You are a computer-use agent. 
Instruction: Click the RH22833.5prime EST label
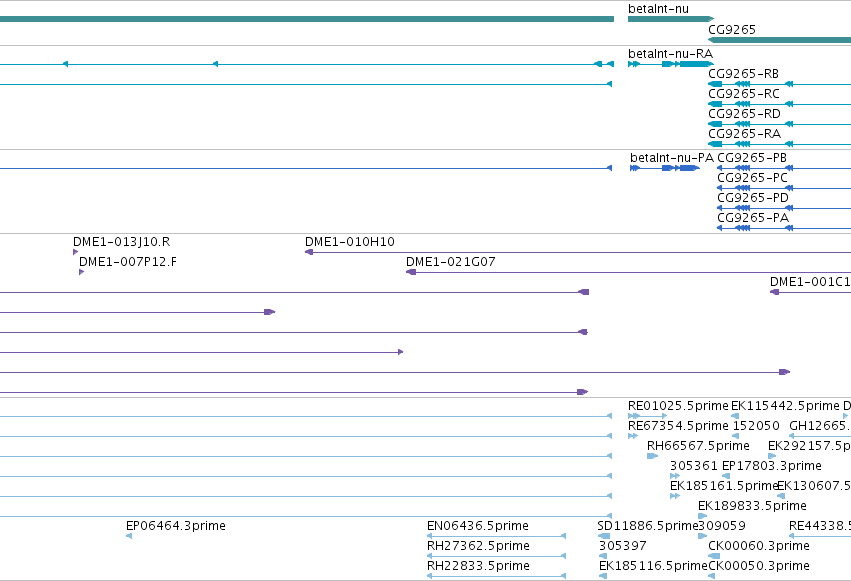478,567
